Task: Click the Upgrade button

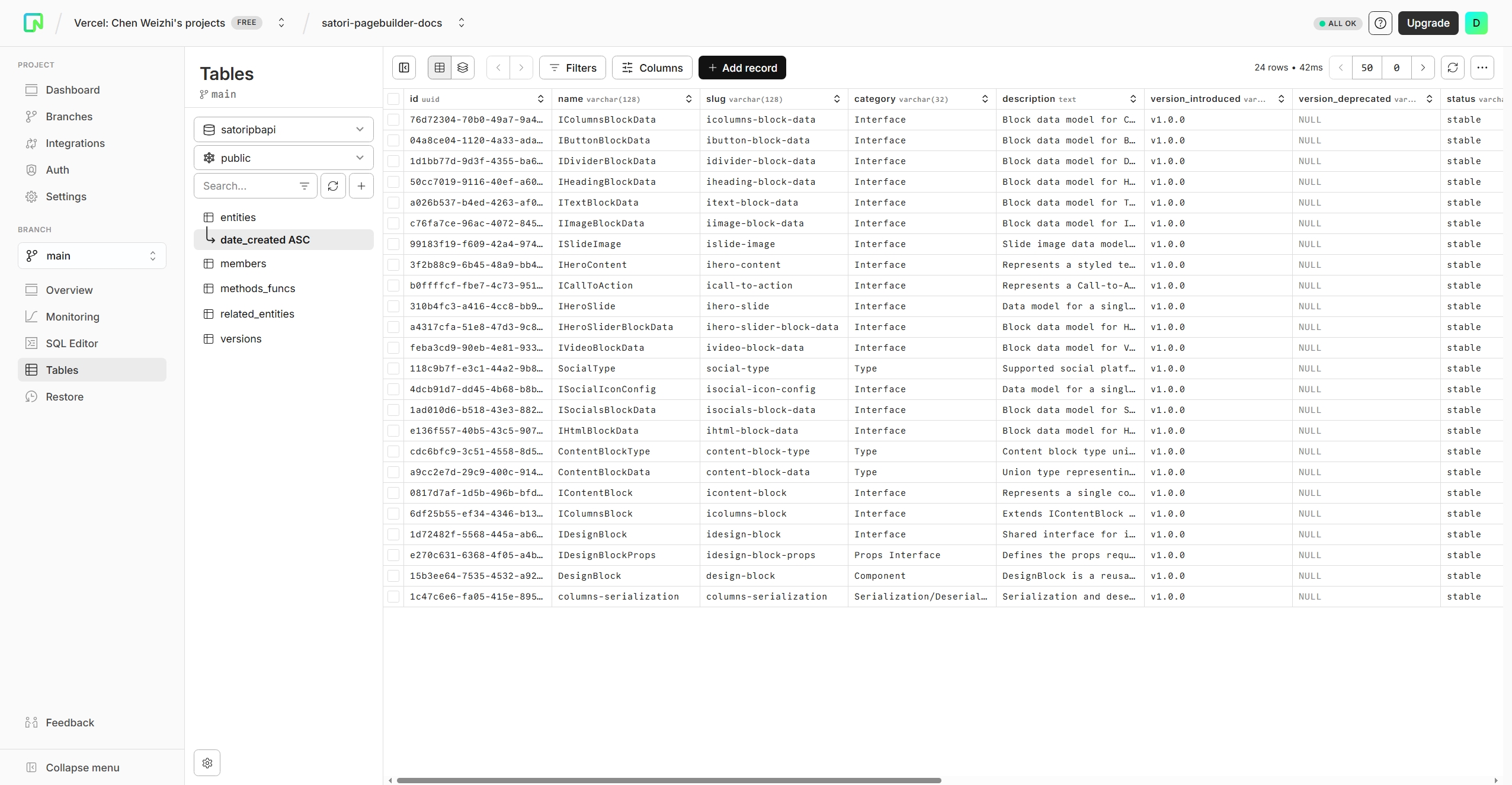Action: pos(1428,23)
